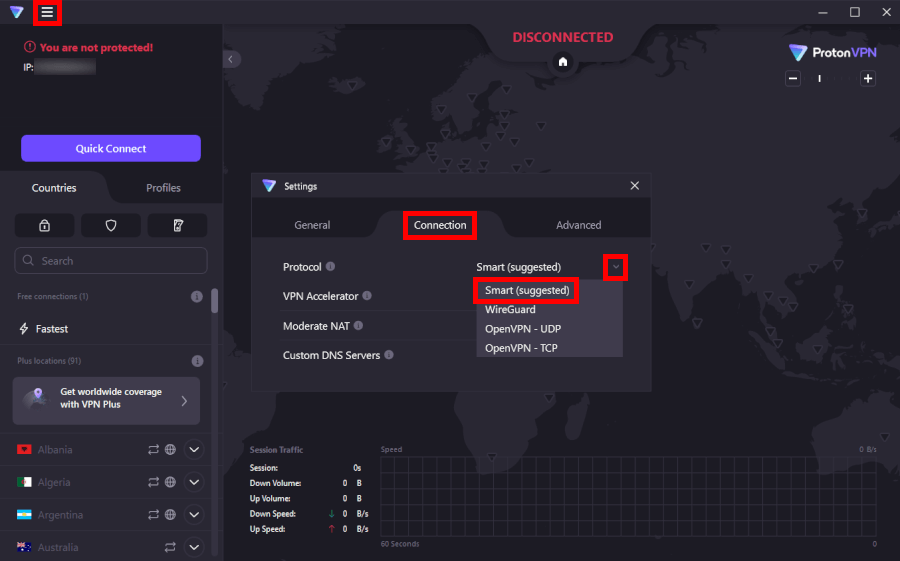Switch to the Advanced settings tab
This screenshot has height=561, width=900.
click(579, 225)
